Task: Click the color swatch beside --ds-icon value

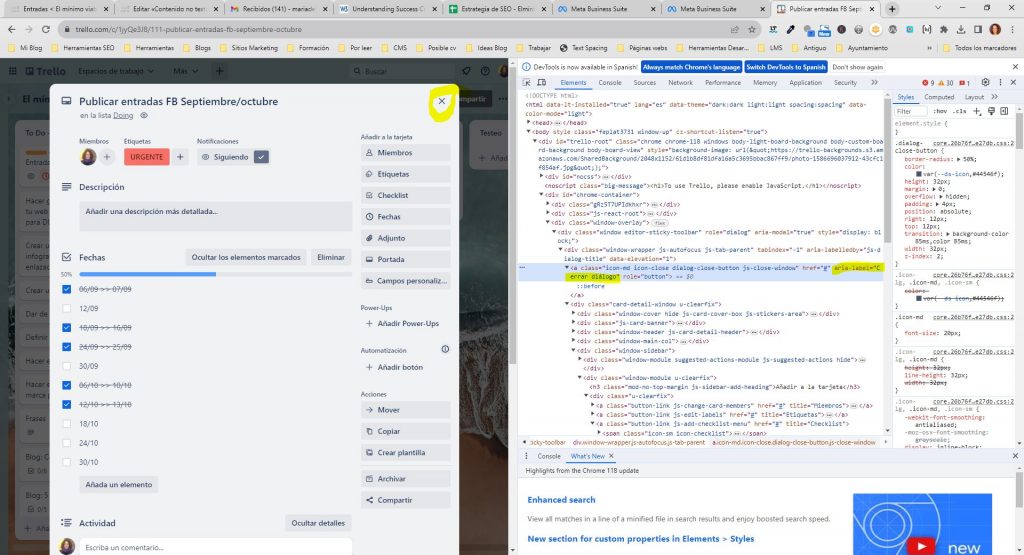Action: coord(918,174)
